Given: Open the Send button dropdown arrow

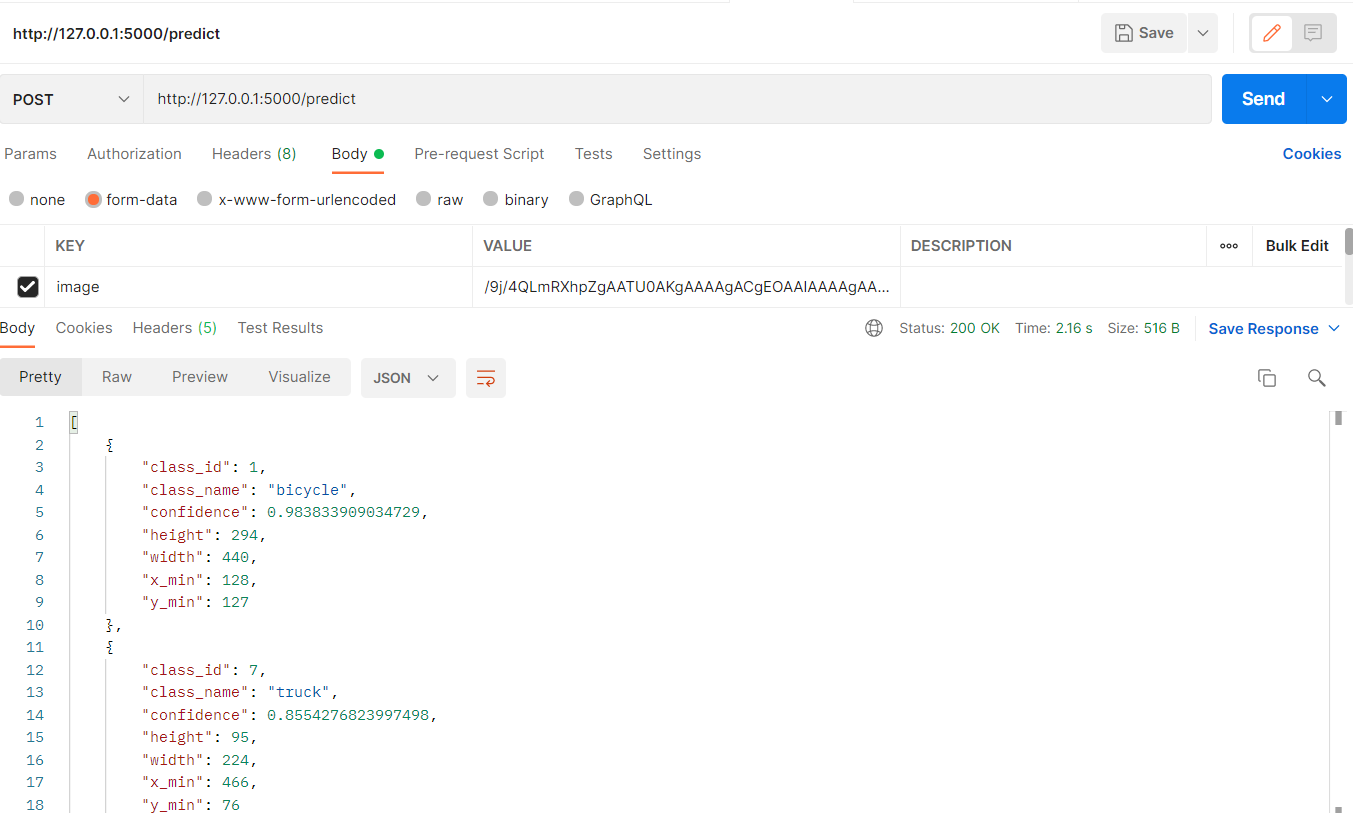Looking at the screenshot, I should coord(1327,99).
